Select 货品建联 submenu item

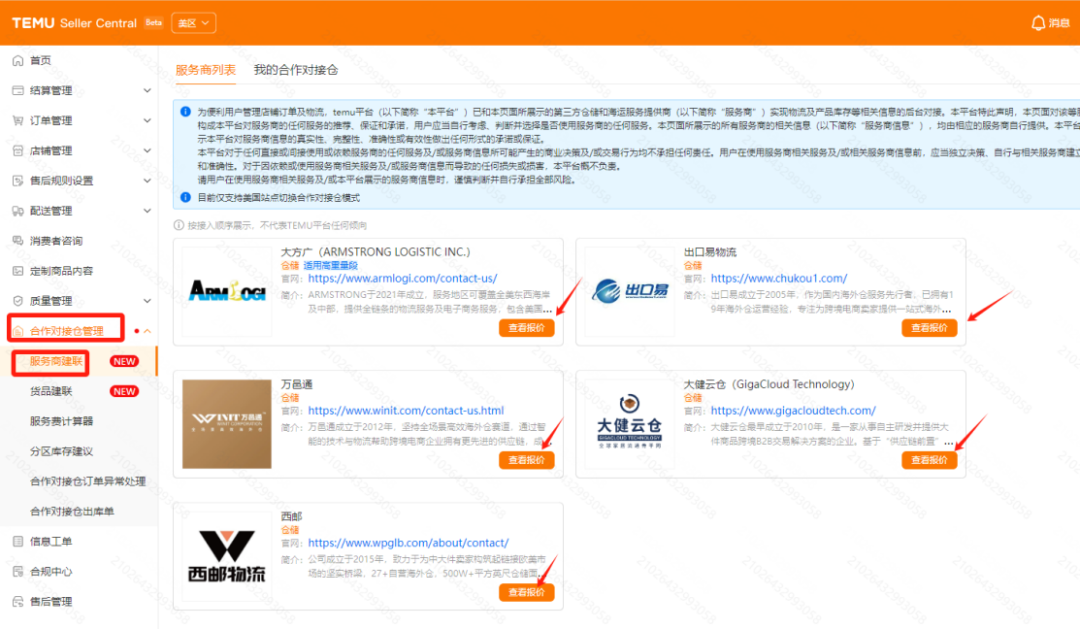coord(51,391)
